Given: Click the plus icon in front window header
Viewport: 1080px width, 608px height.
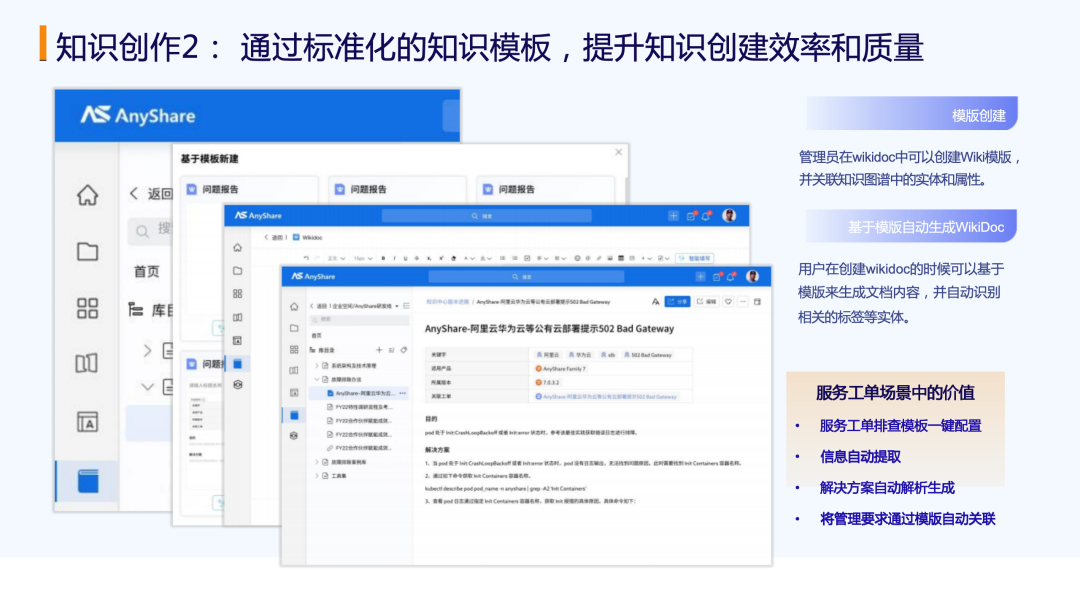Looking at the screenshot, I should coord(700,277).
